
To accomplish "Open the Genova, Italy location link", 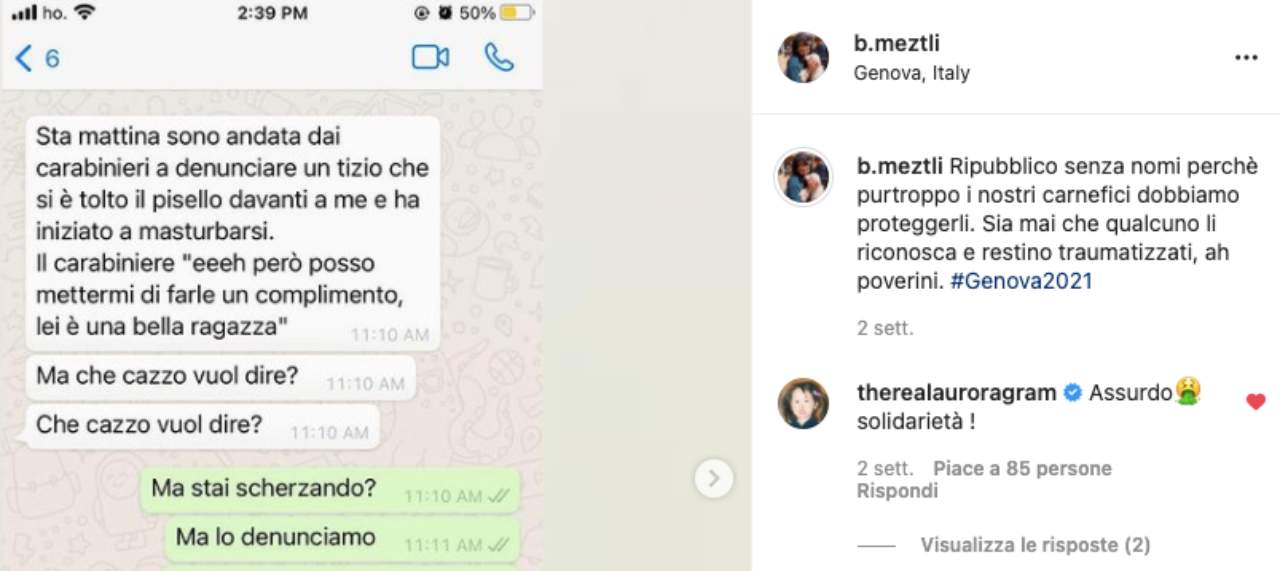I will 912,73.
